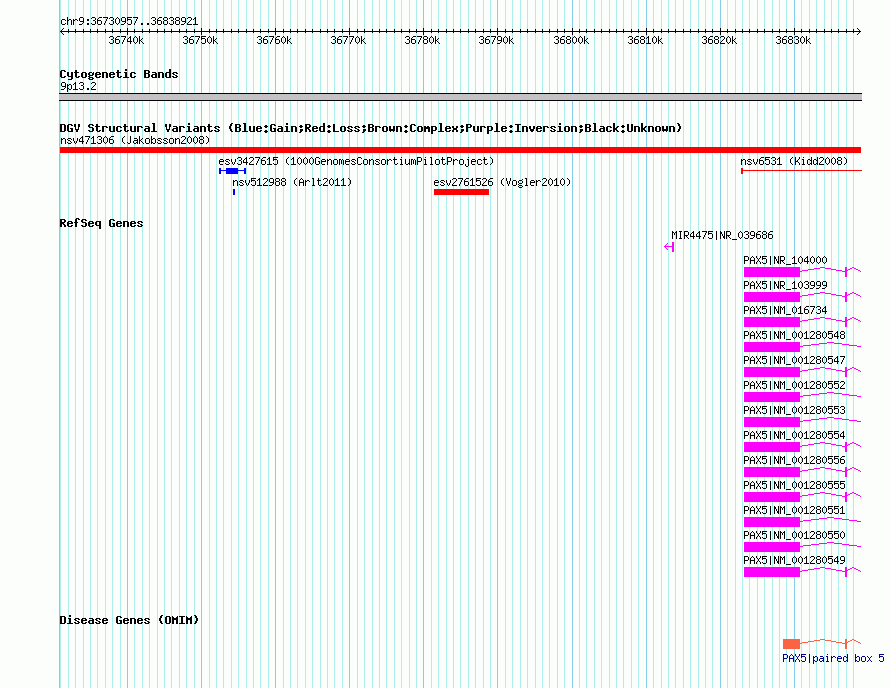Click the Cytogenetic Bands track title
Image resolution: width=890 pixels, height=688 pixels.
[119, 74]
